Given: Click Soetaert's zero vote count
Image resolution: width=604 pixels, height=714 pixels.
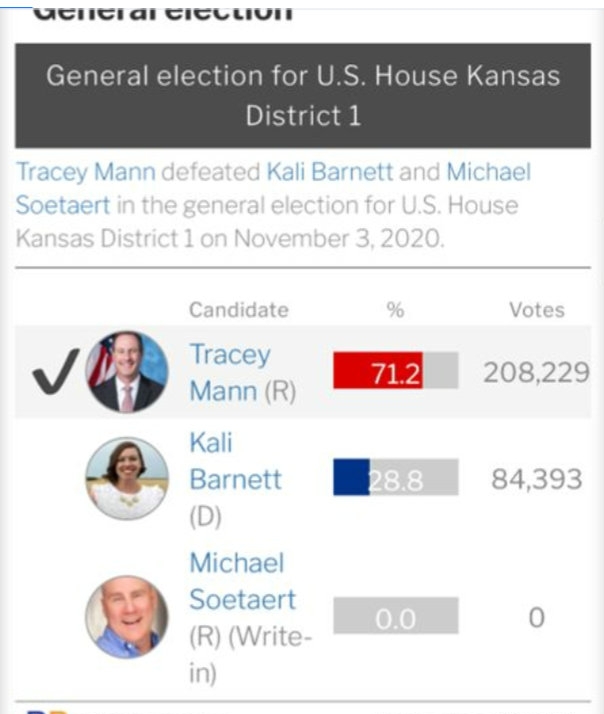Looking at the screenshot, I should point(536,617).
